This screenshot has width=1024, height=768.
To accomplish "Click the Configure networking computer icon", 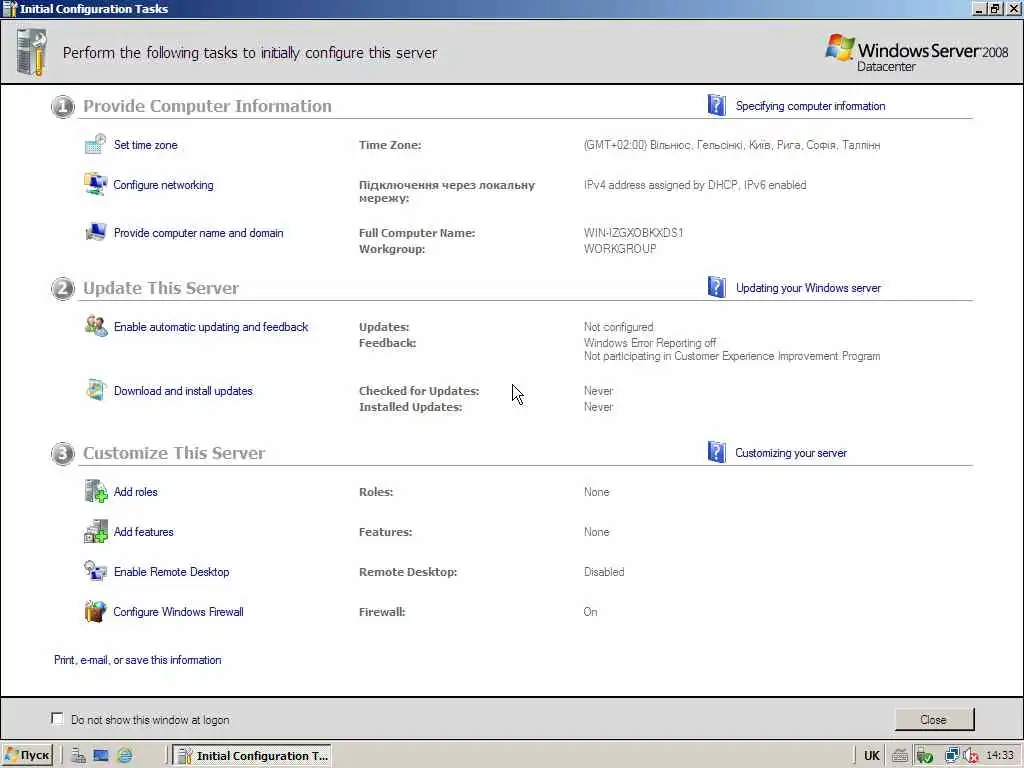I will click(95, 184).
